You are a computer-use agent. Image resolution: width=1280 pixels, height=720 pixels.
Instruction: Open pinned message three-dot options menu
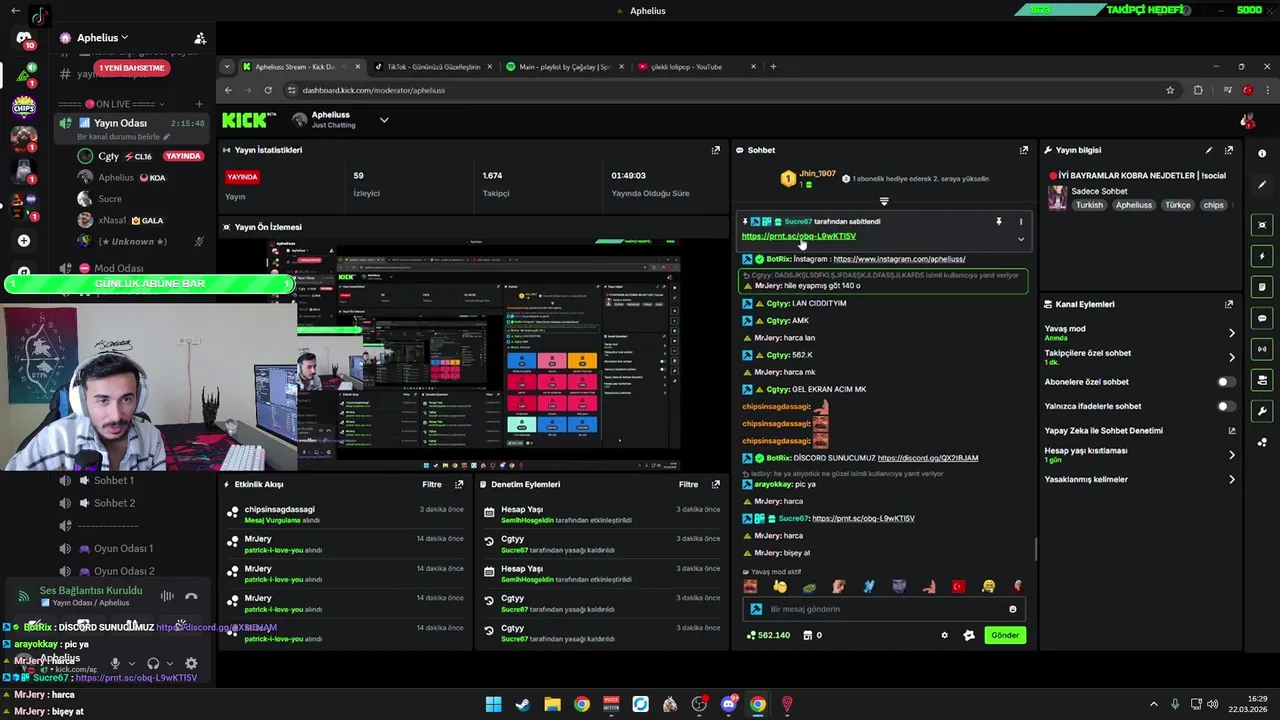tap(1021, 221)
